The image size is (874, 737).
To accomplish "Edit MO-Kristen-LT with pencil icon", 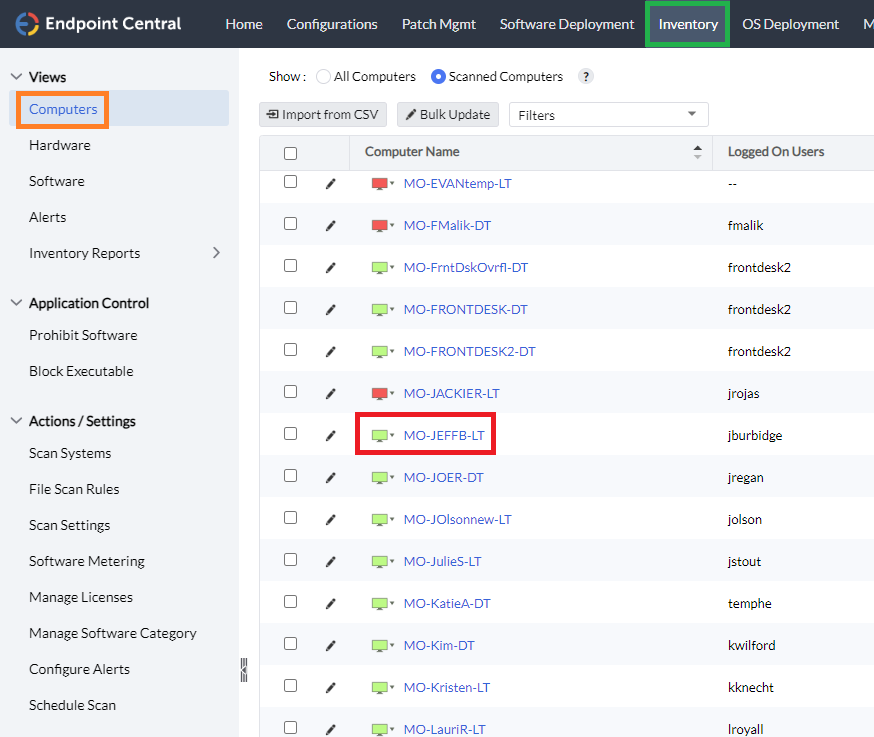I will [331, 687].
